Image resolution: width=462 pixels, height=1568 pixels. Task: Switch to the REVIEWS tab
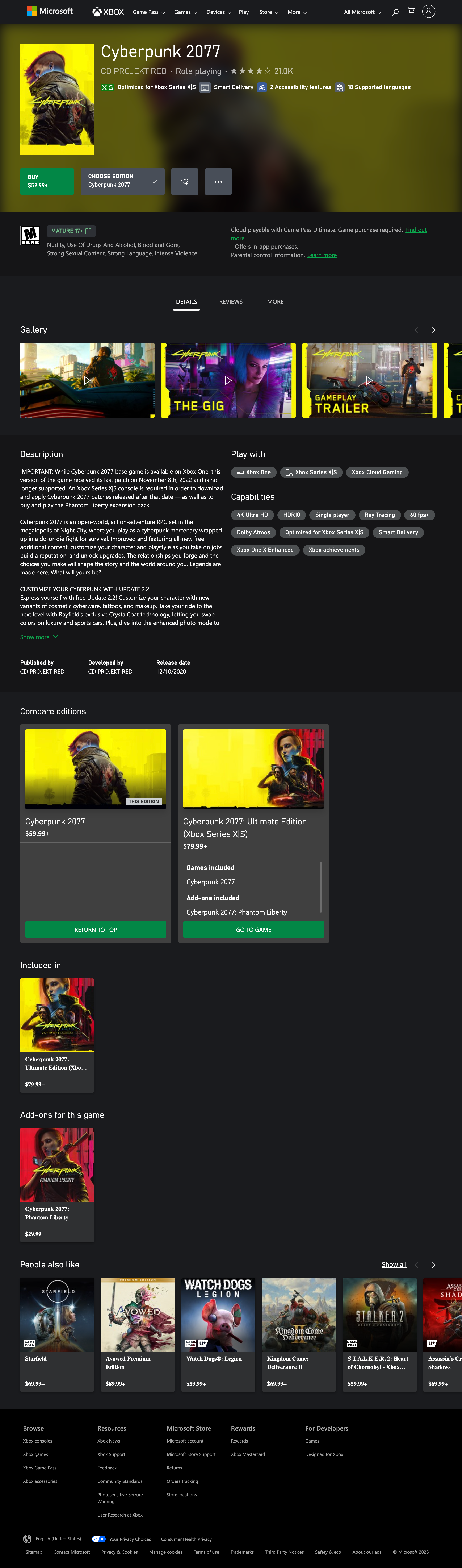point(231,301)
